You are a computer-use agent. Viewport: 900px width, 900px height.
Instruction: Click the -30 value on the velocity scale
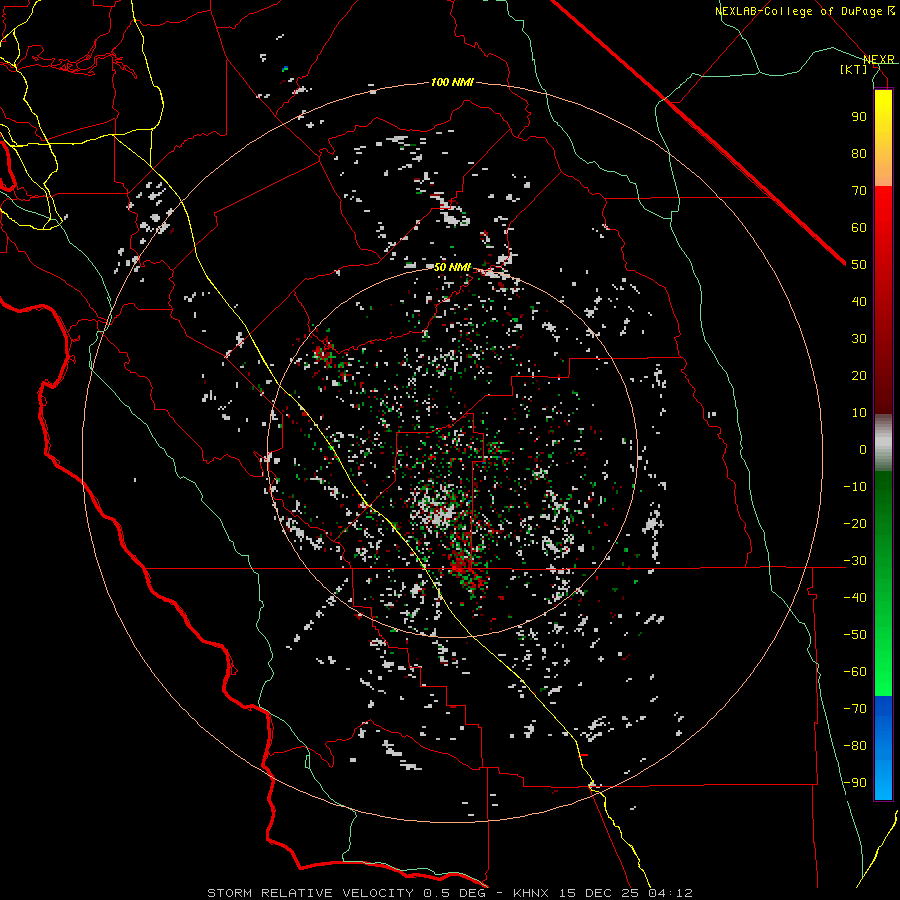(855, 561)
